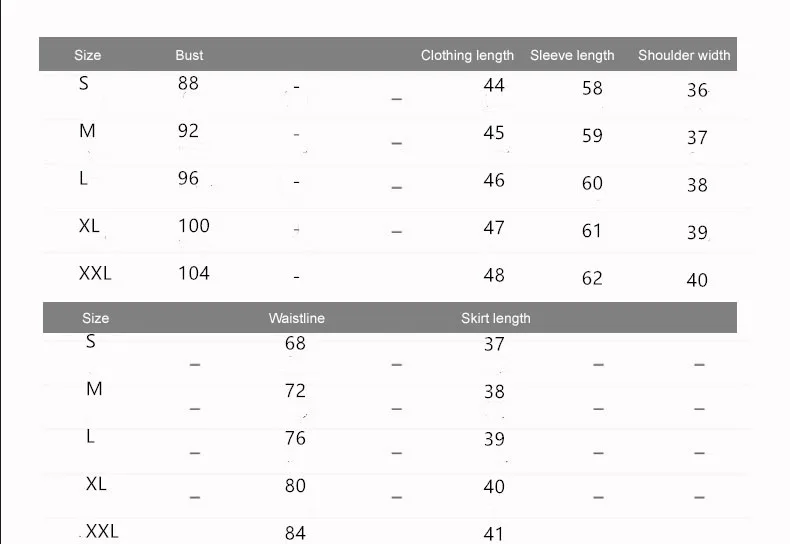Screen dimensions: 790x544
Task: Select the Shoulder width column header
Action: (x=684, y=55)
